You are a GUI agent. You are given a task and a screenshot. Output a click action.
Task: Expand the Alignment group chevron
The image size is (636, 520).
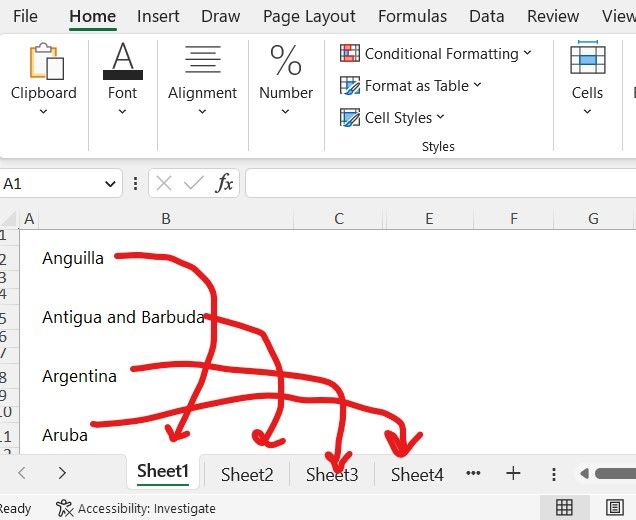(x=202, y=112)
